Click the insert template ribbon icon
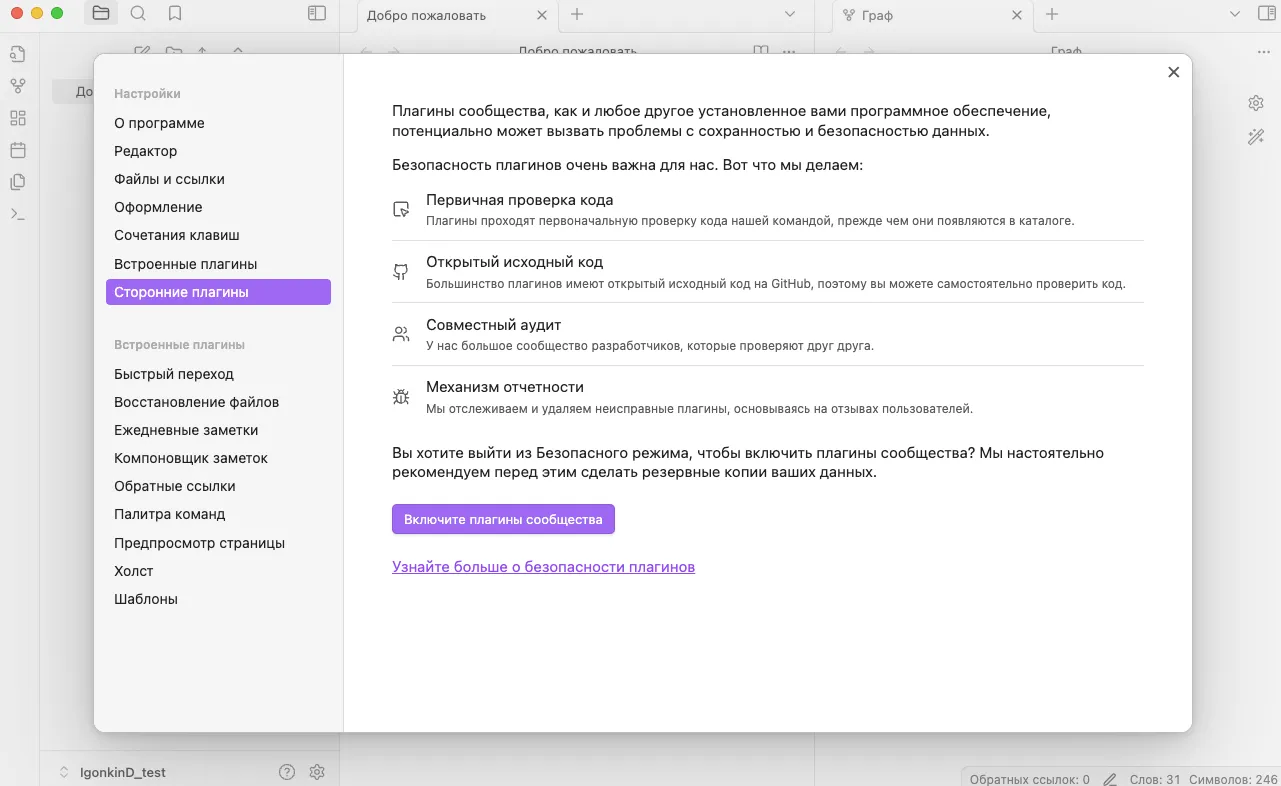The width and height of the screenshot is (1281, 786). [18, 182]
